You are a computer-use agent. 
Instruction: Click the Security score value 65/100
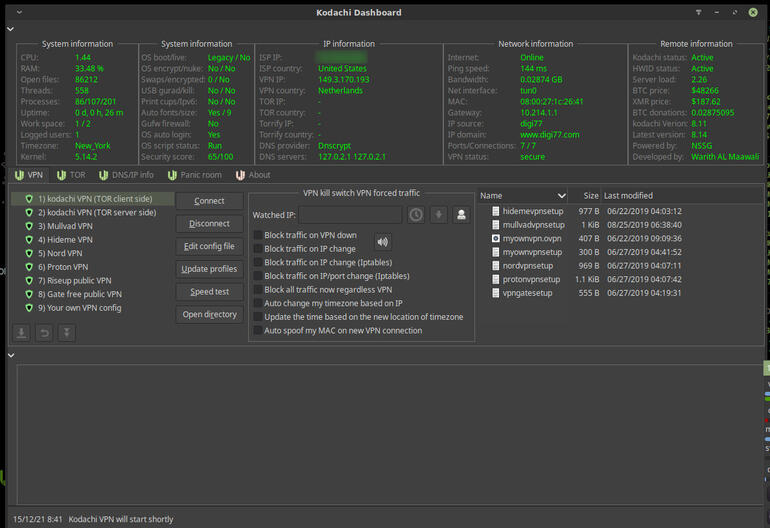[220, 157]
